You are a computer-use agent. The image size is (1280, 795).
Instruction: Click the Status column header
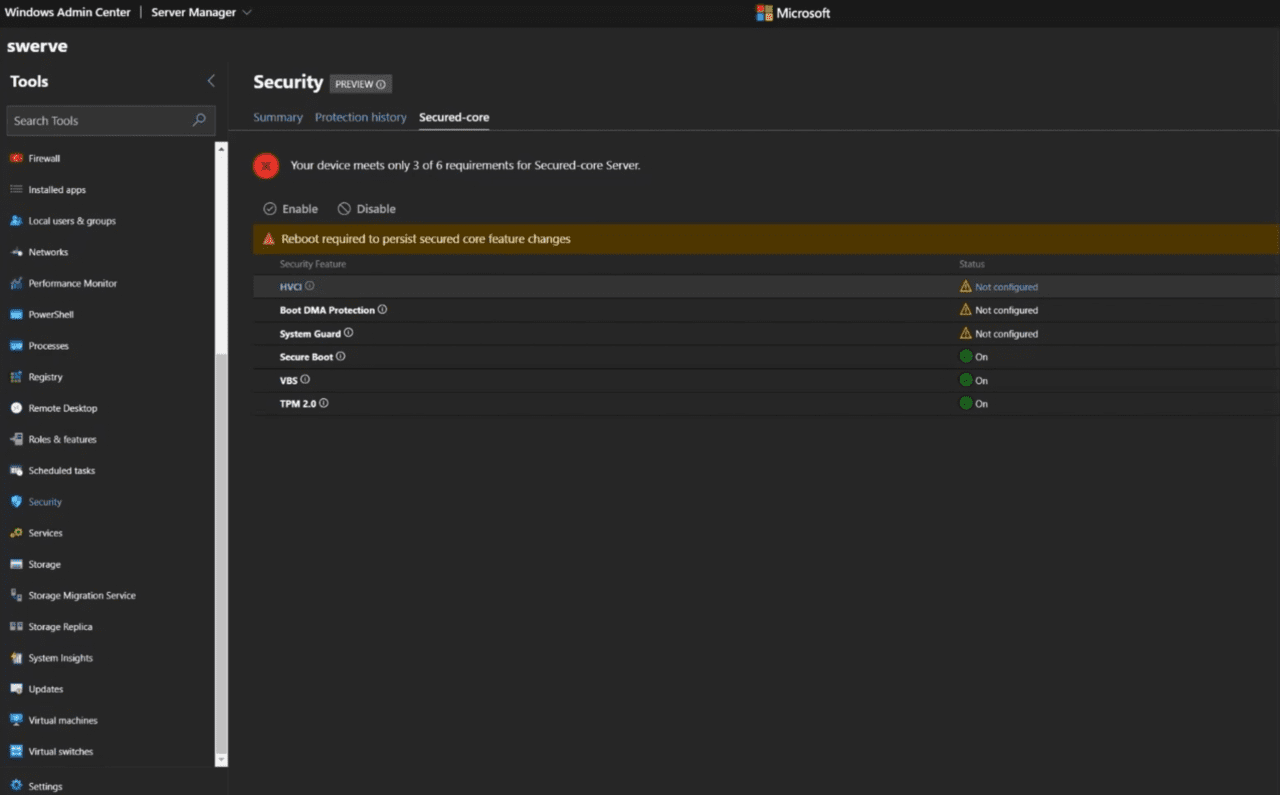(972, 264)
